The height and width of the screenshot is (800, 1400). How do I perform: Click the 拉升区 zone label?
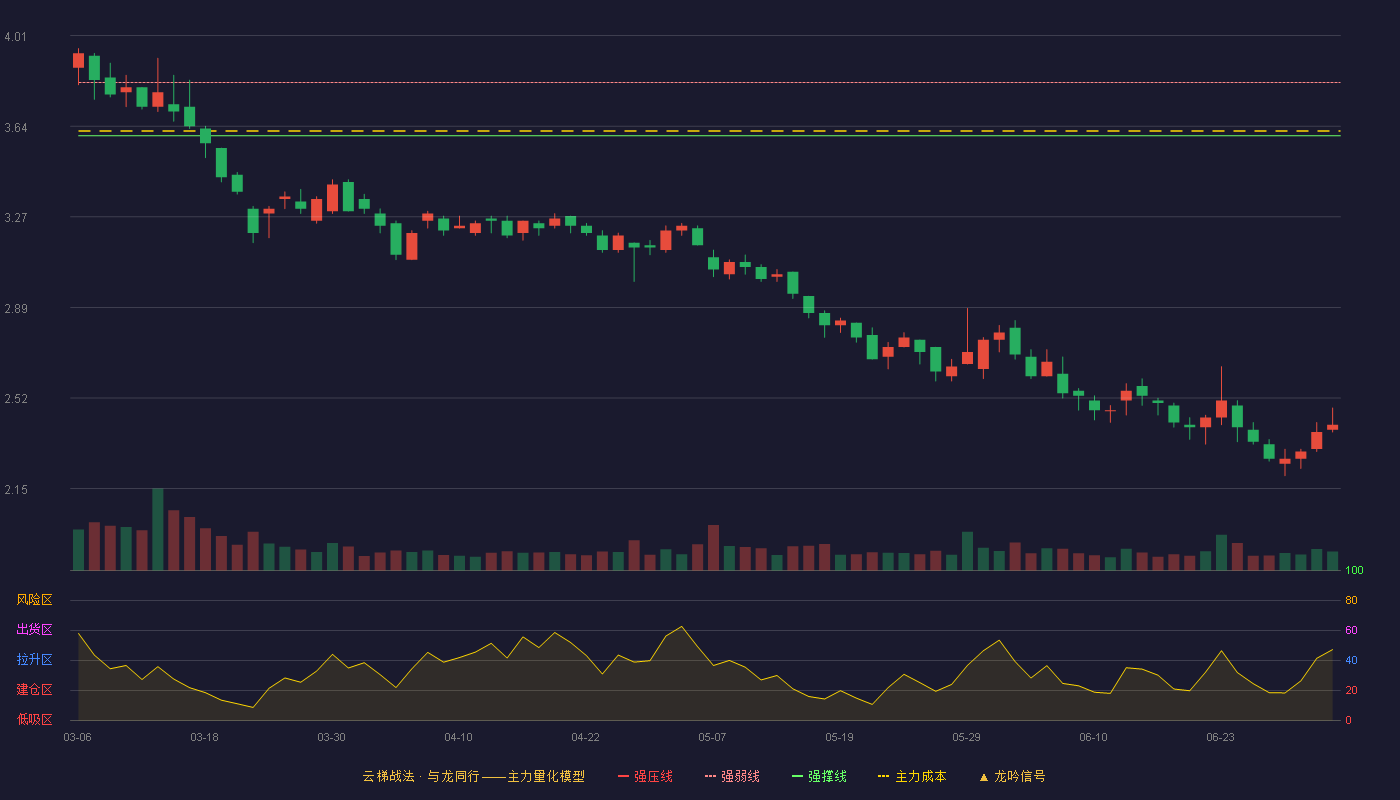34,660
